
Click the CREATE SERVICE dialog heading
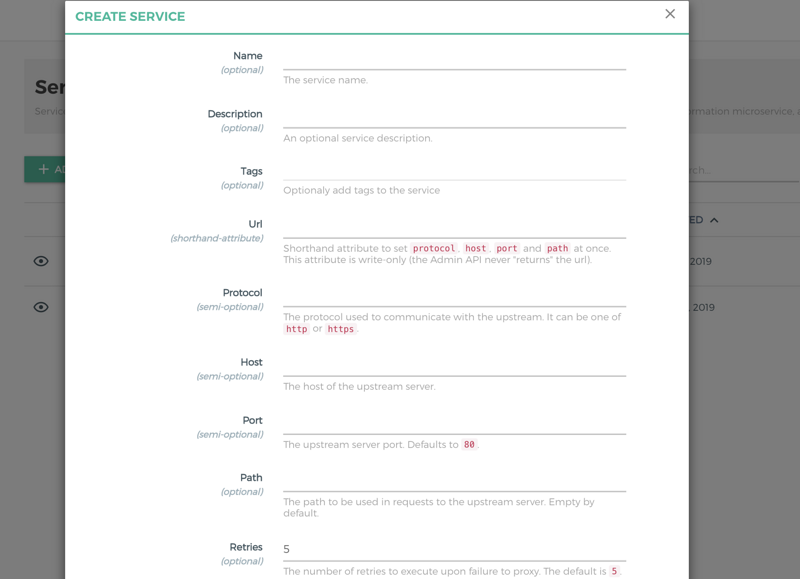pyautogui.click(x=130, y=17)
